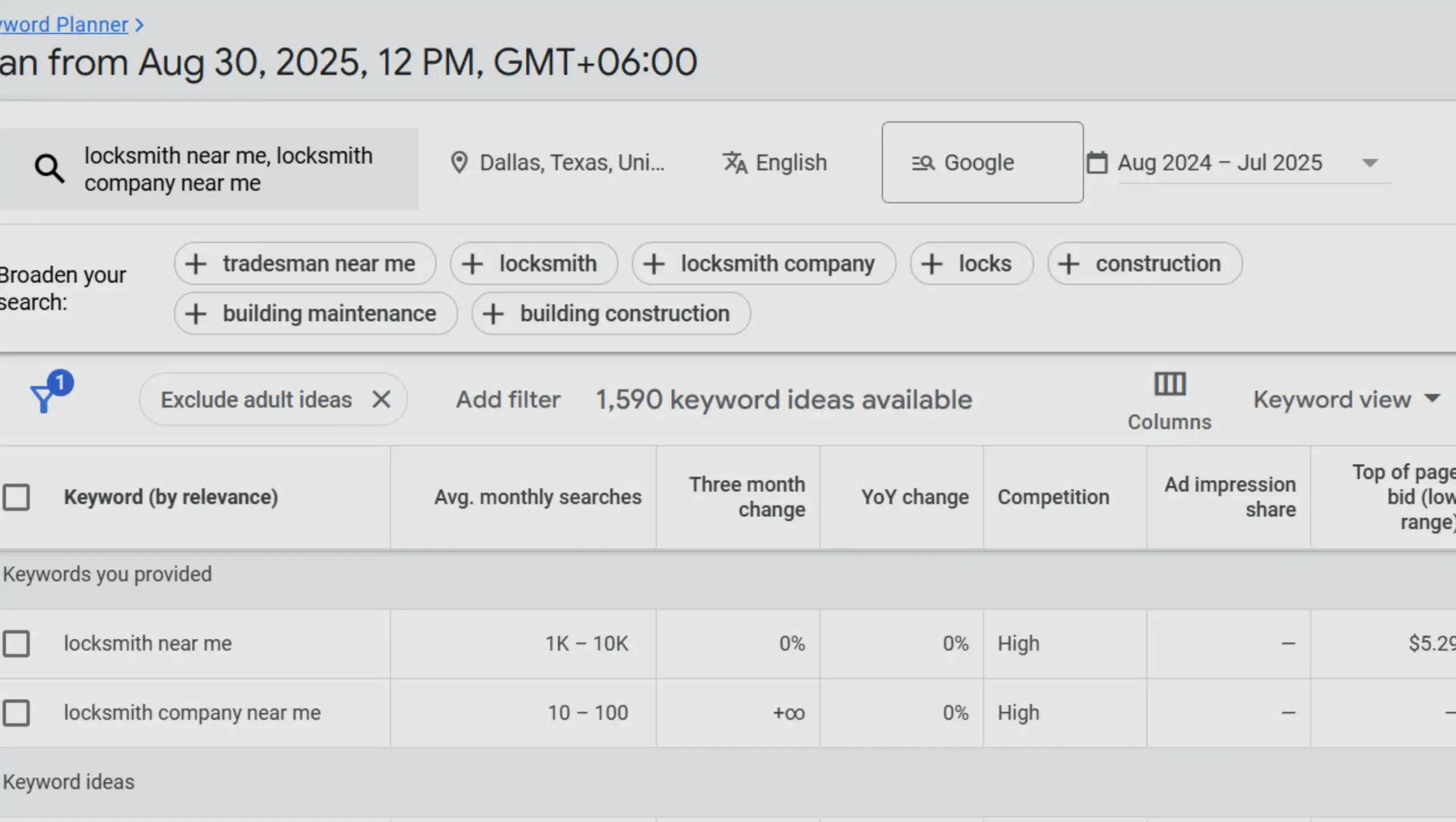Check the select-all keywords checkbox
The image size is (1456, 822).
point(18,496)
